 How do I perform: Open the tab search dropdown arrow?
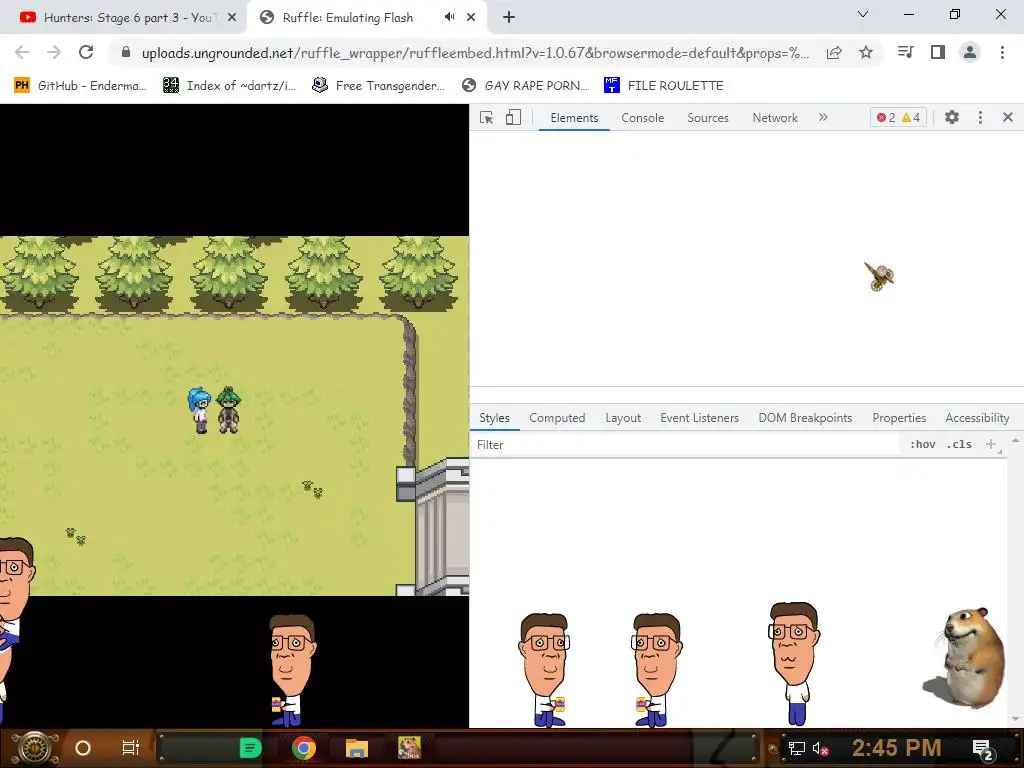coord(863,14)
